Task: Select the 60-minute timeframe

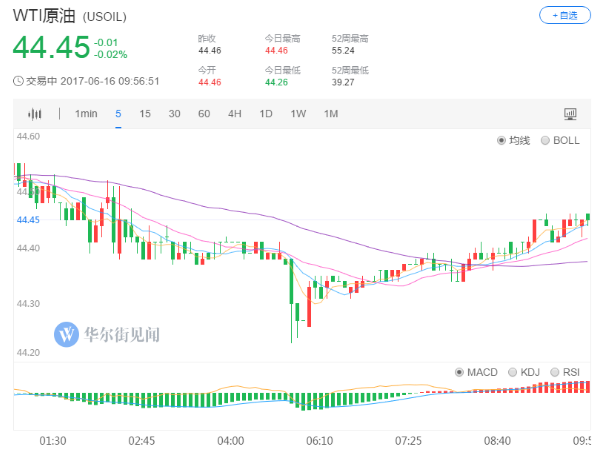Action: pyautogui.click(x=204, y=114)
